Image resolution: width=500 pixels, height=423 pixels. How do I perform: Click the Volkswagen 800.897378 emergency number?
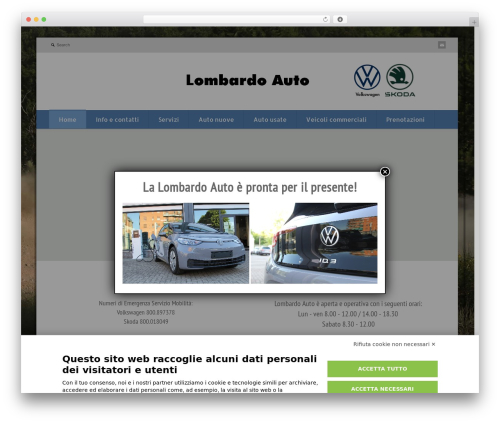(x=146, y=312)
